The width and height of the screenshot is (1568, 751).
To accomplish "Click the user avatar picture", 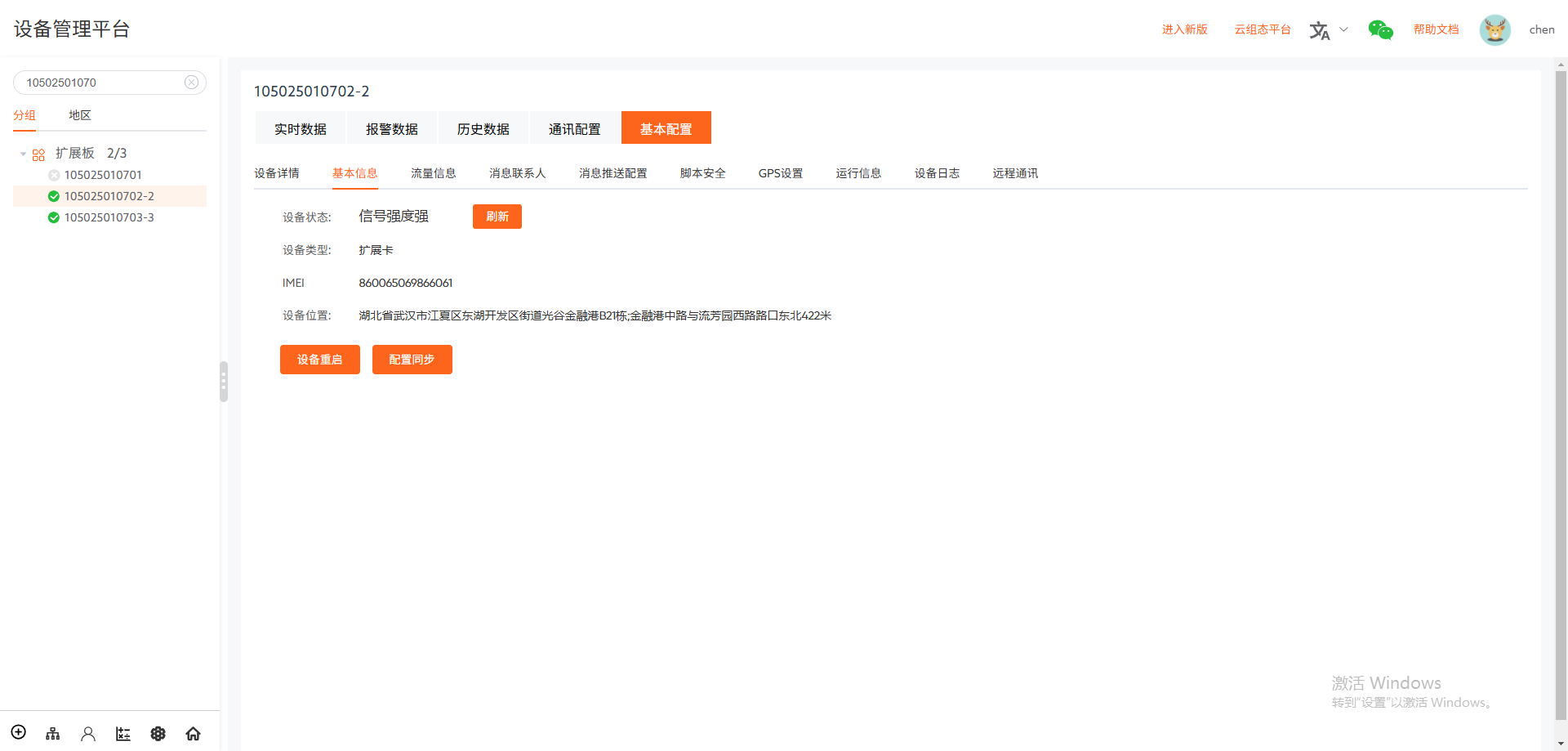I will point(1495,30).
